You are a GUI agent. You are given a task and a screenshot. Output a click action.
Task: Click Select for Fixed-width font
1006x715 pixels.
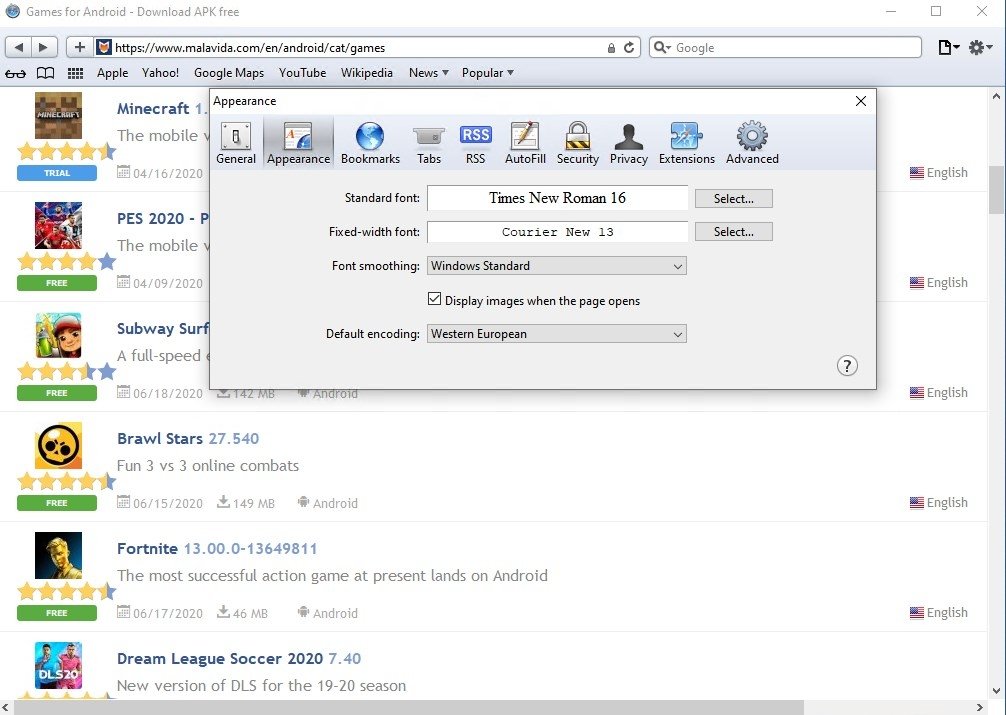click(734, 232)
